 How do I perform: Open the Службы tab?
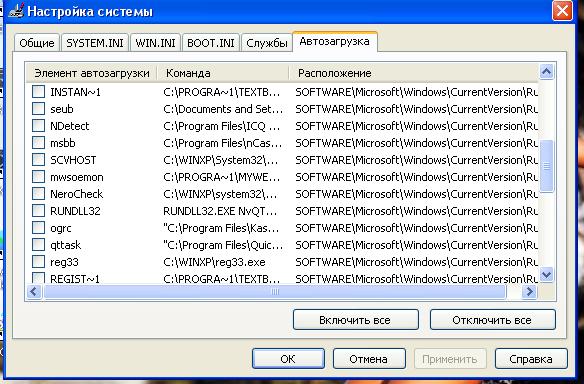267,43
